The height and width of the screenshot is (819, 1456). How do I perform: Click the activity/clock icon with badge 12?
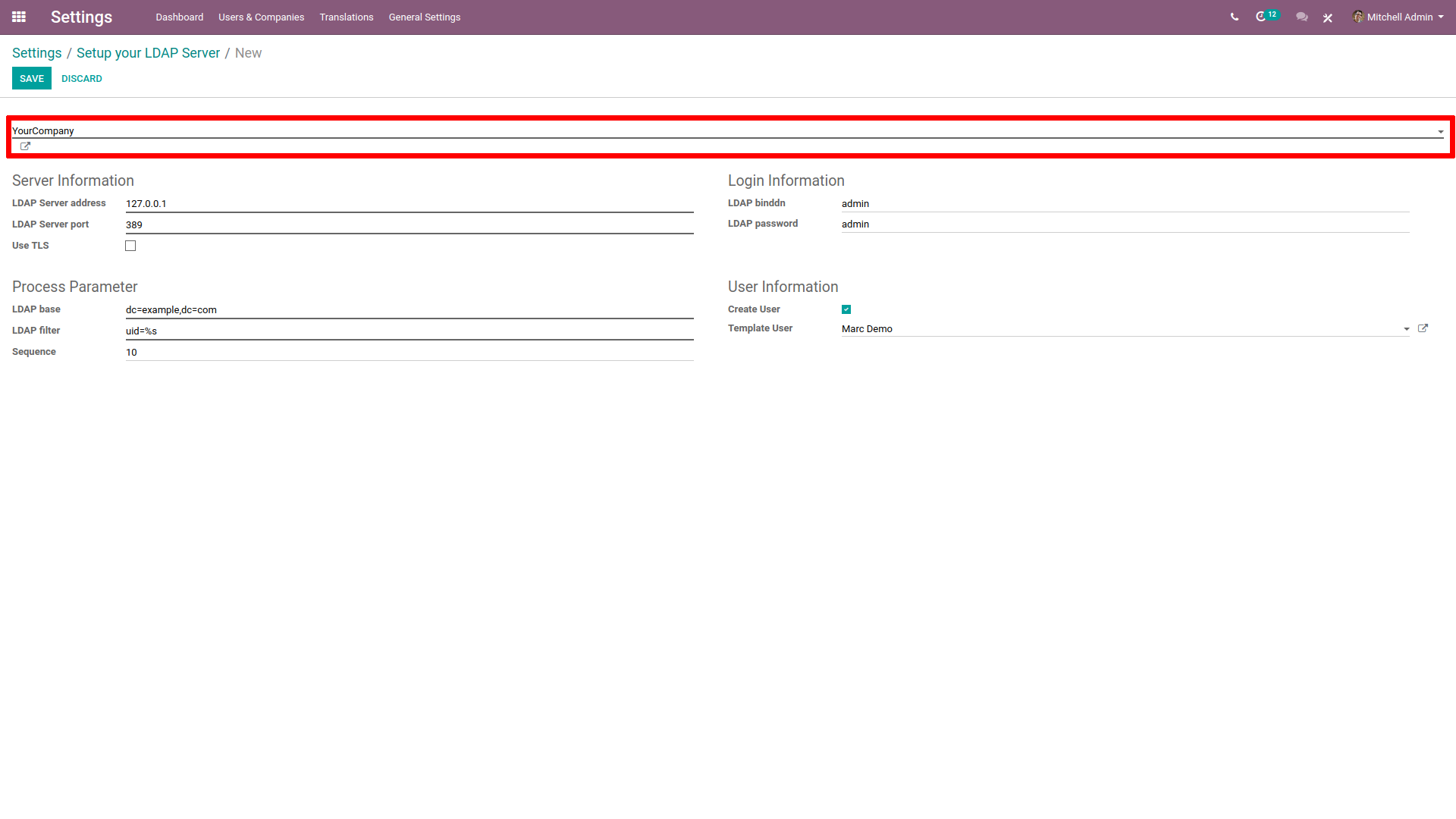pyautogui.click(x=1265, y=17)
